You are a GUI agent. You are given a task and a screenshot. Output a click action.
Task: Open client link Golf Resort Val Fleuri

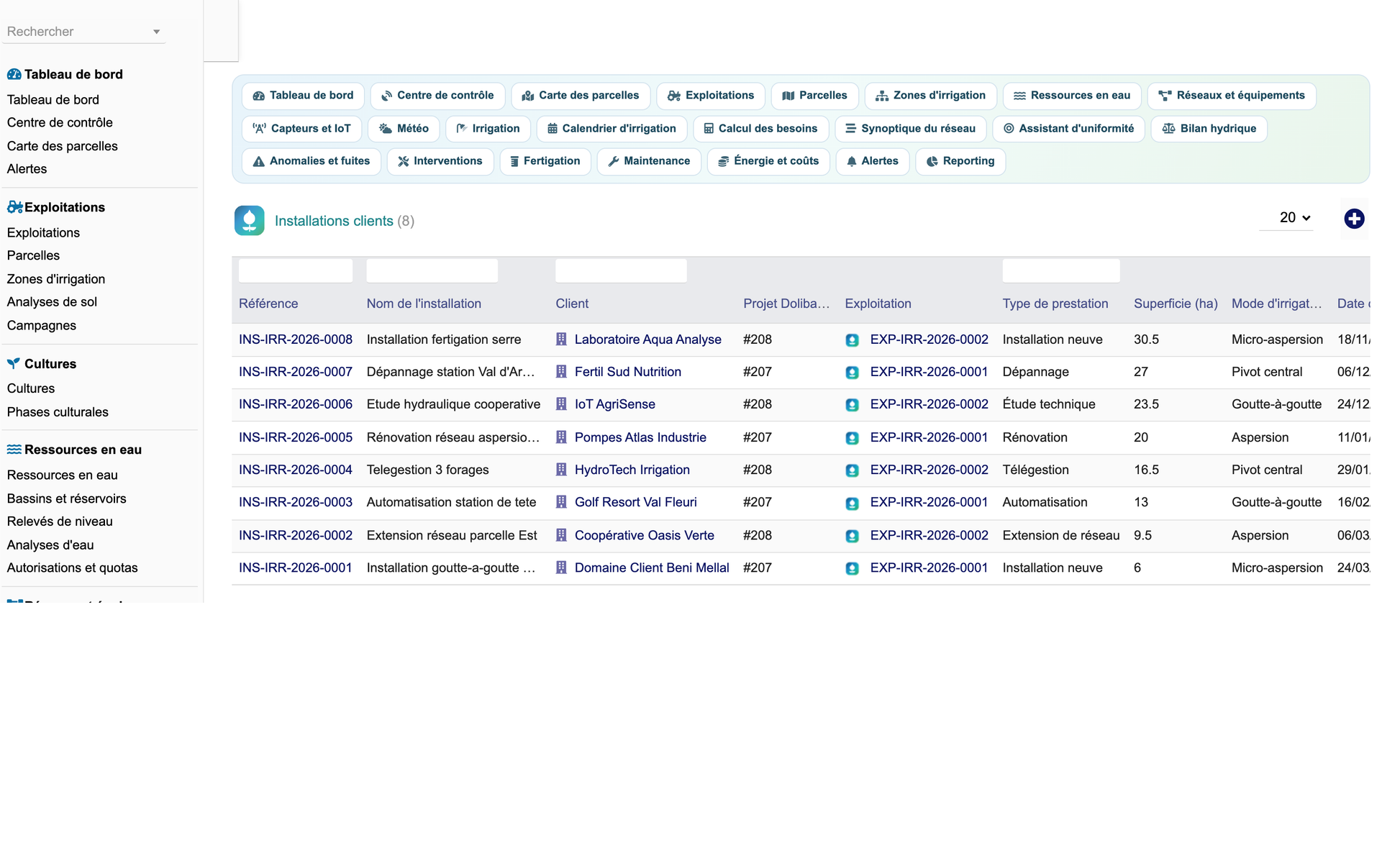(635, 502)
